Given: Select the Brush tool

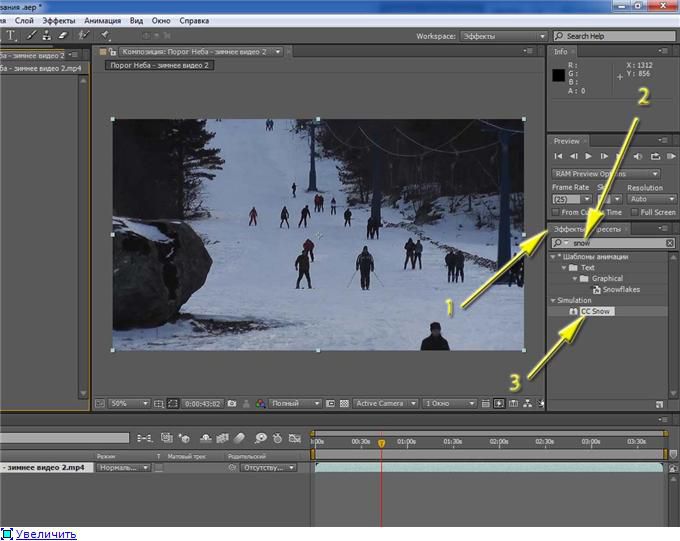Looking at the screenshot, I should tap(31, 36).
